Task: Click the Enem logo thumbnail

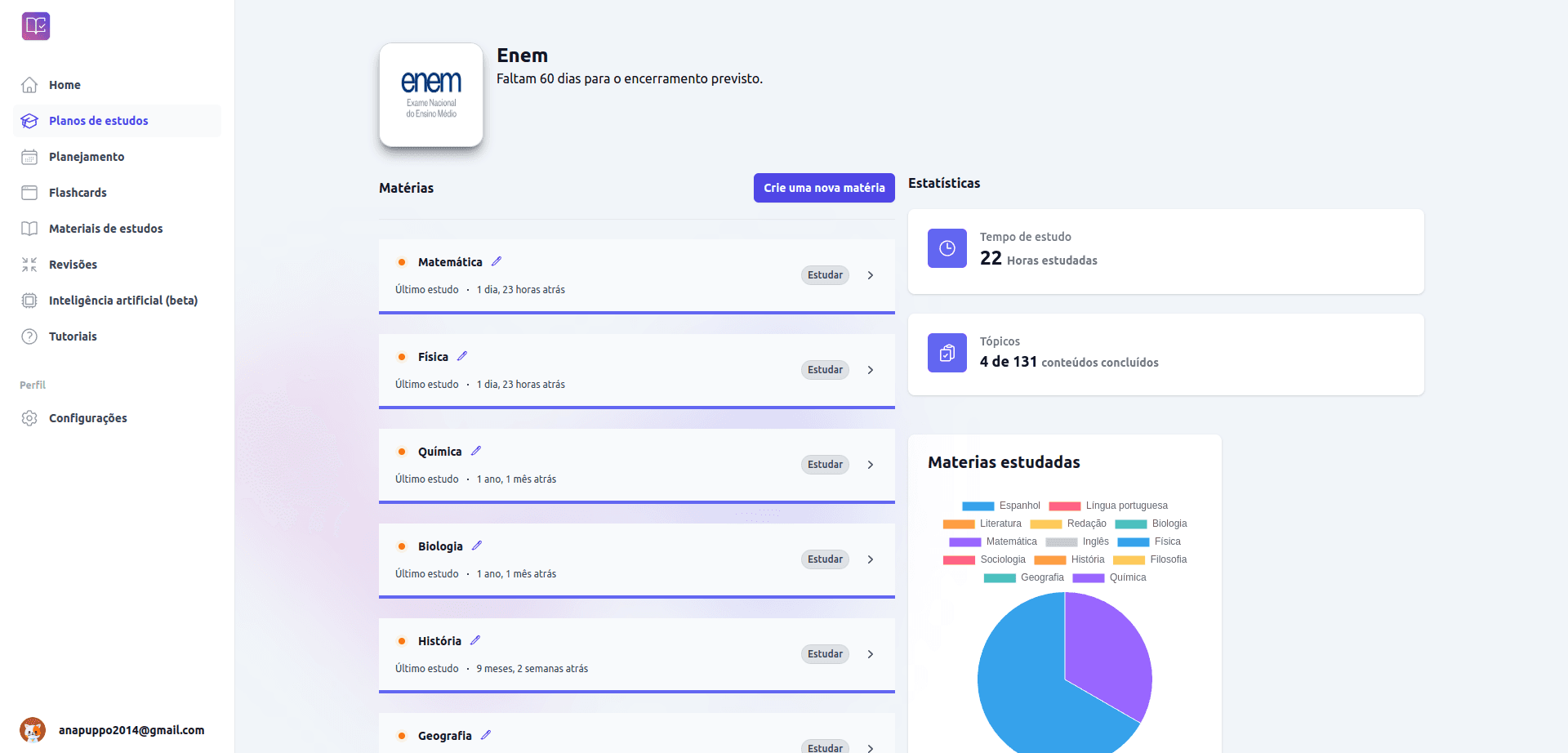Action: click(431, 95)
